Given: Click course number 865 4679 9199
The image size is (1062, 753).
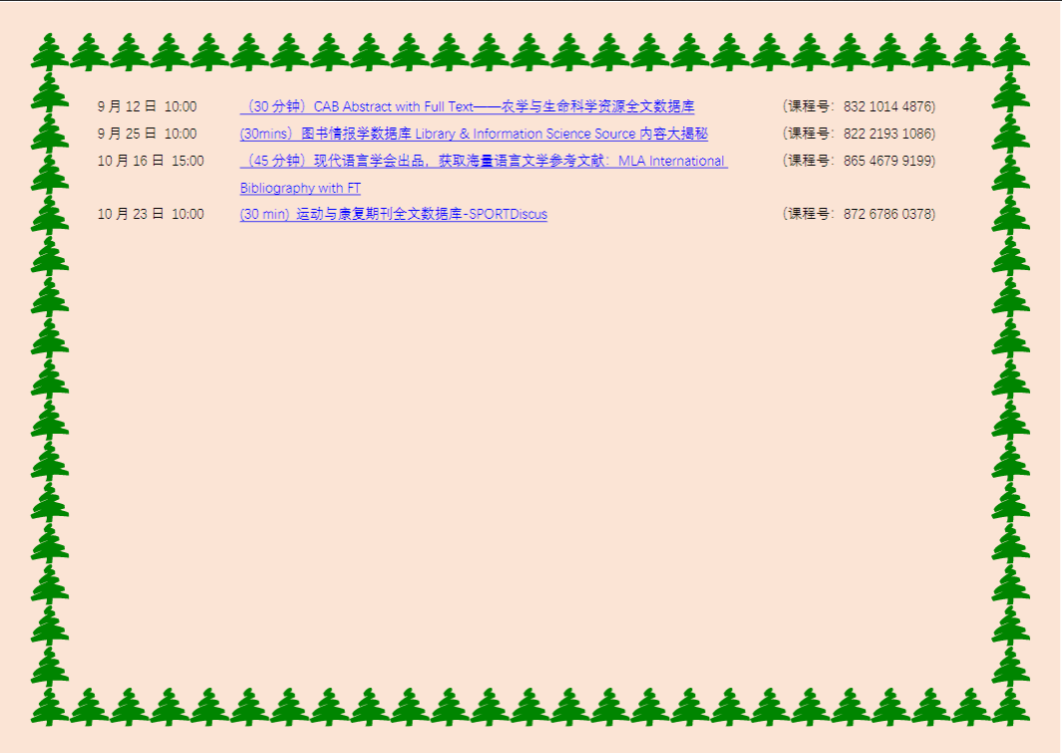Looking at the screenshot, I should [888, 161].
